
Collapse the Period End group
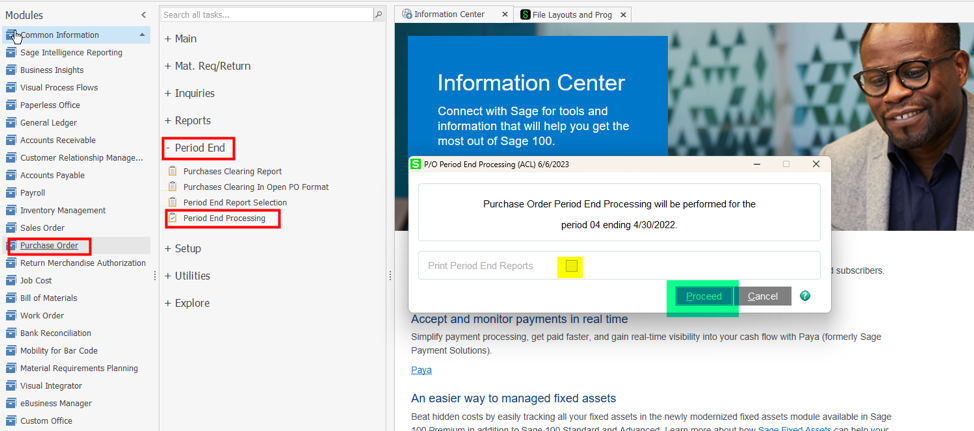[x=195, y=148]
